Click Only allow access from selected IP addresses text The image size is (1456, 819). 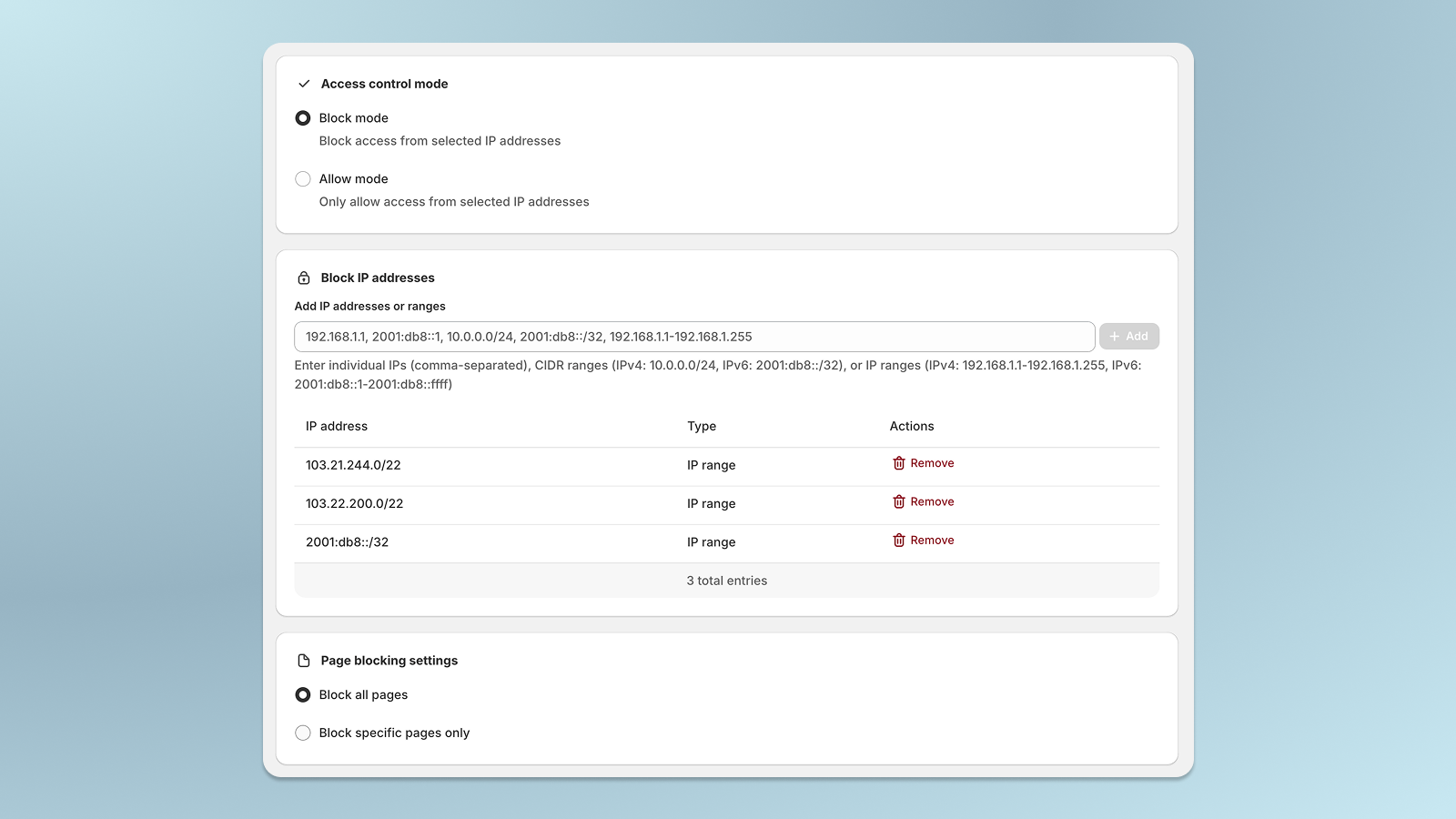pos(454,202)
